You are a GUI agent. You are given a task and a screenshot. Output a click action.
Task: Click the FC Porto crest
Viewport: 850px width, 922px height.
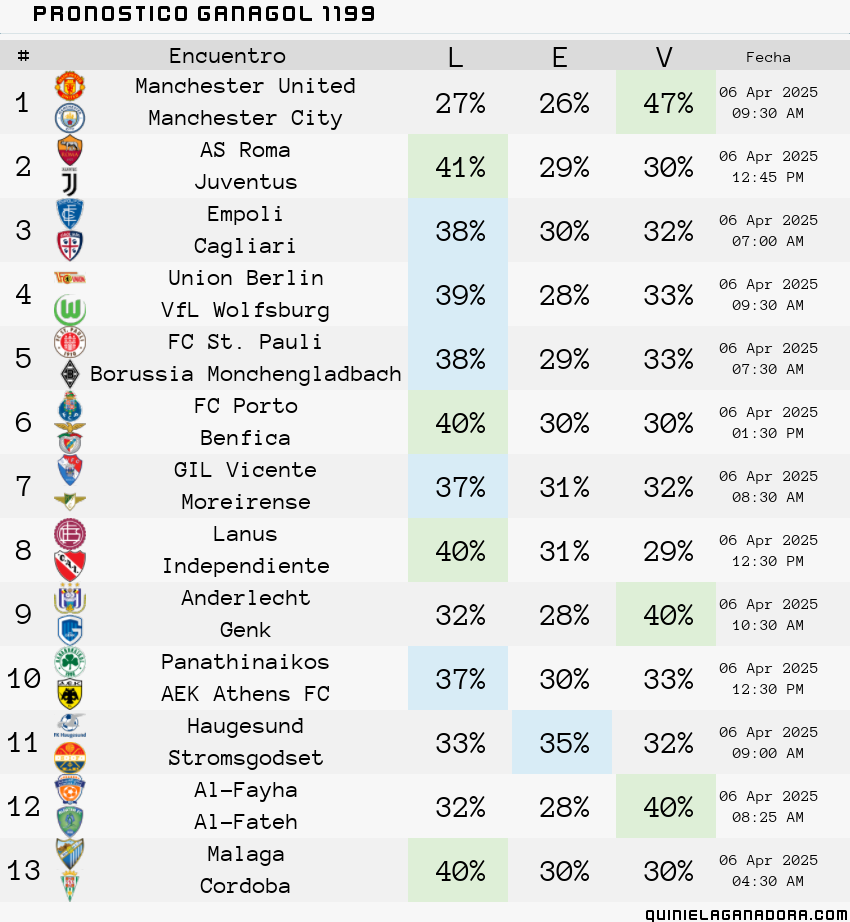pyautogui.click(x=70, y=406)
